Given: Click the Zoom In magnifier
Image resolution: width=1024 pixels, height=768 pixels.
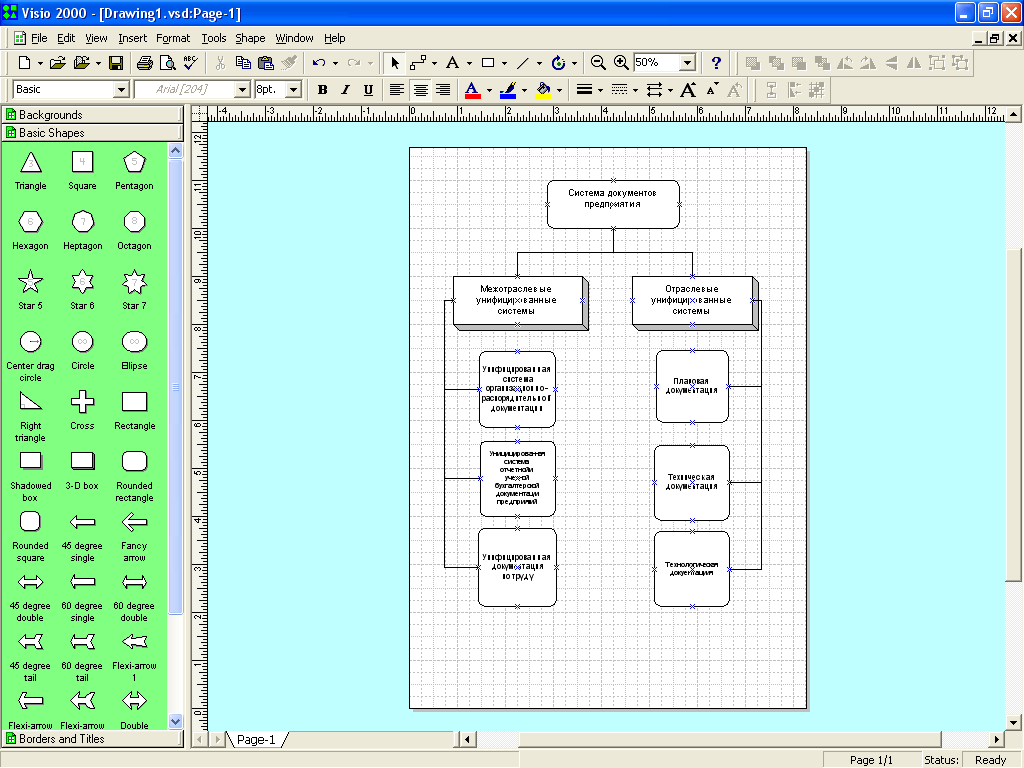Looking at the screenshot, I should (621, 63).
